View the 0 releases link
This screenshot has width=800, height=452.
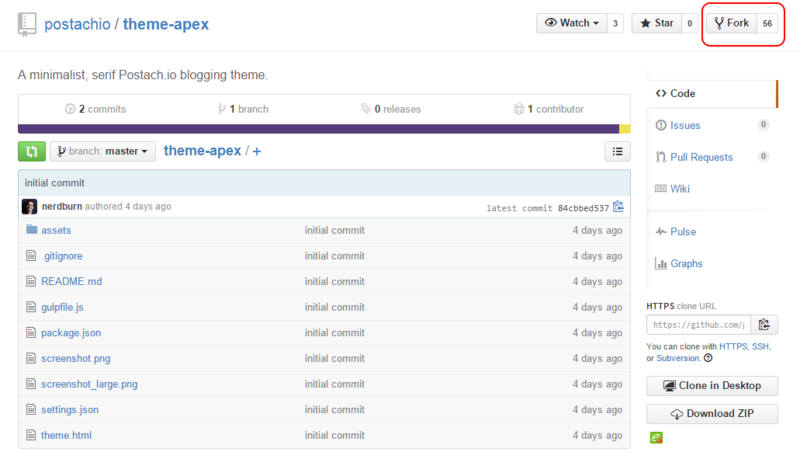click(391, 109)
